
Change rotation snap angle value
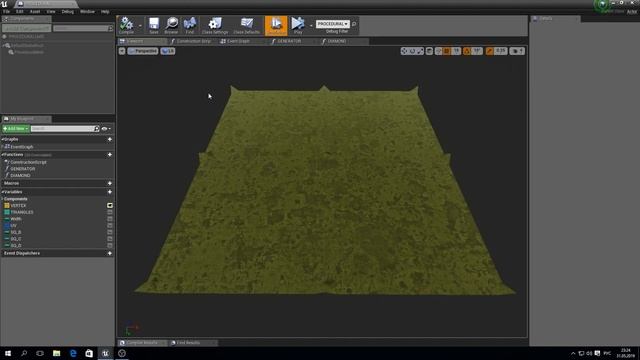477,51
